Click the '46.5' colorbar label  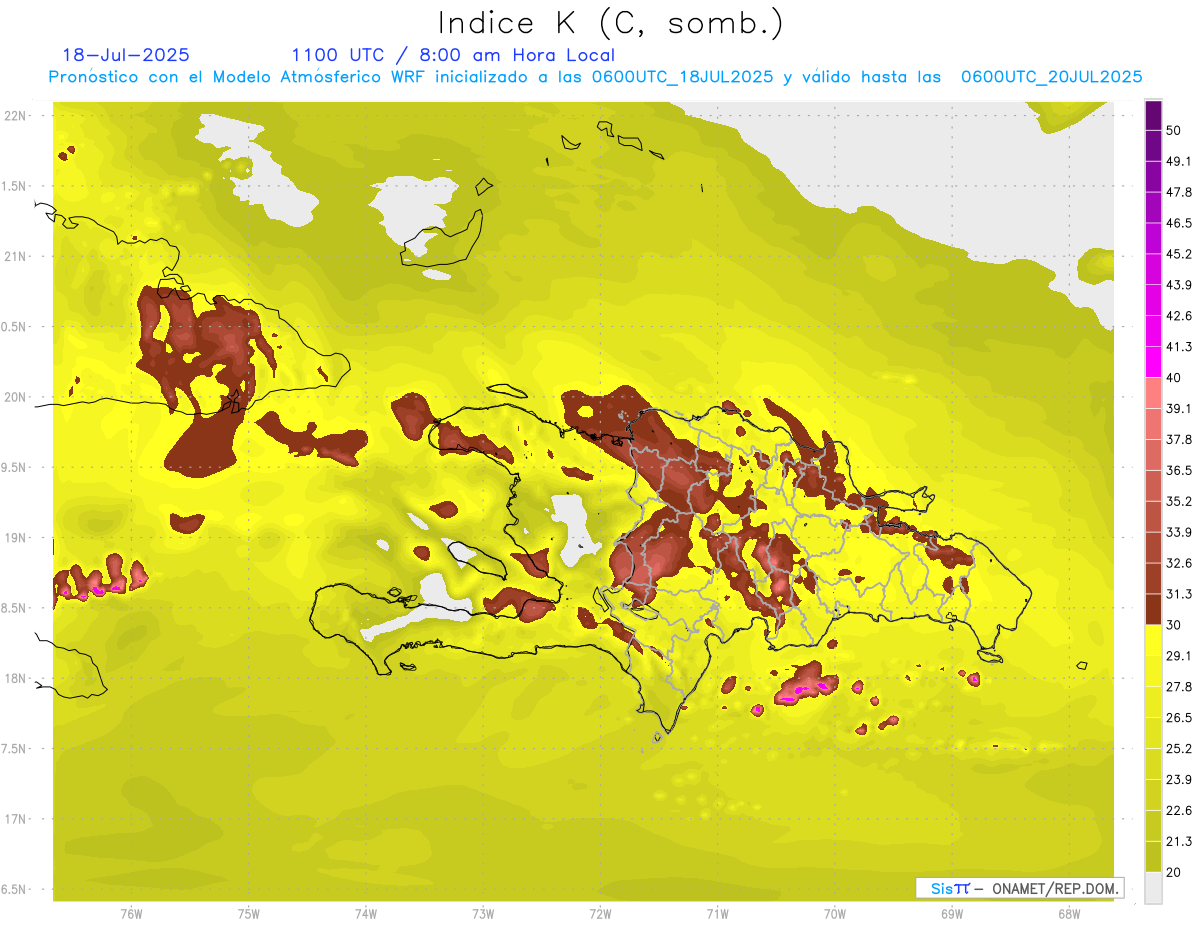[x=1180, y=223]
